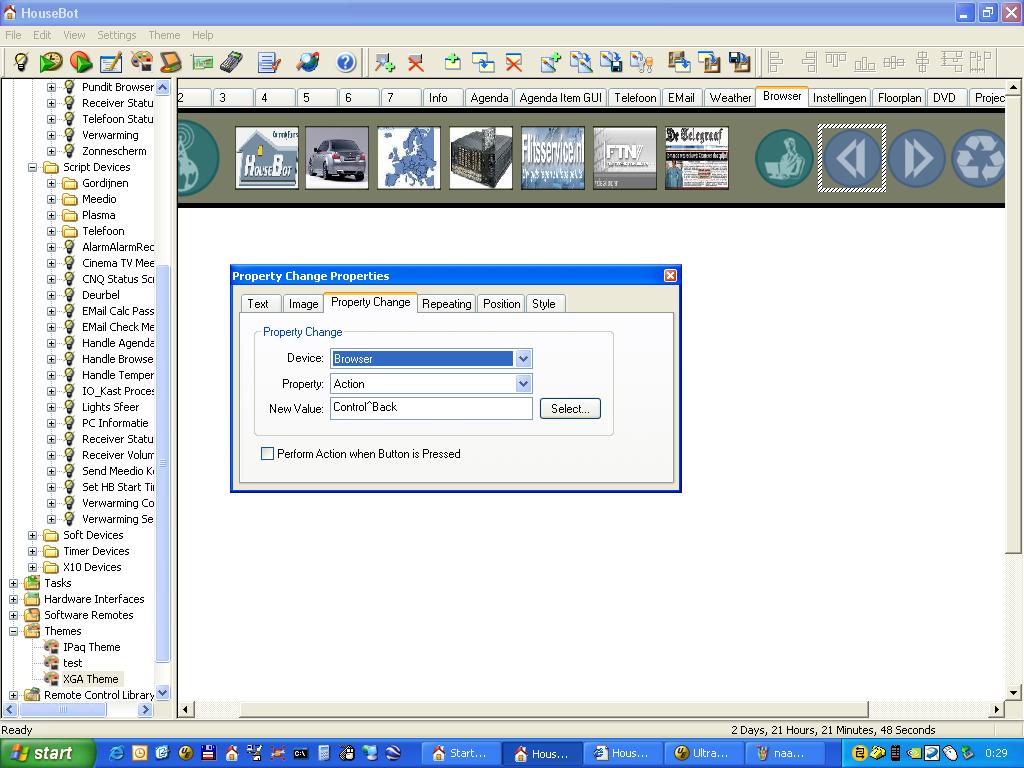Select the IPaq Theme tree item
Image resolution: width=1024 pixels, height=768 pixels.
[x=91, y=647]
